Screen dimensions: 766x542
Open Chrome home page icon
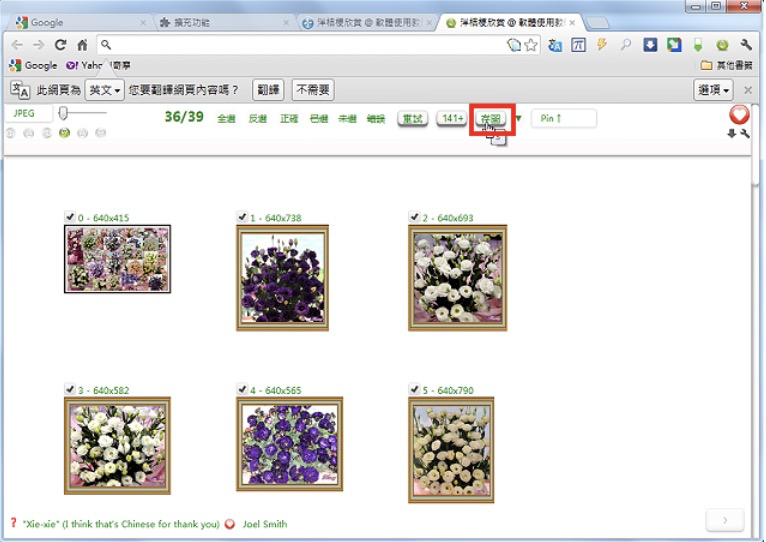point(82,45)
